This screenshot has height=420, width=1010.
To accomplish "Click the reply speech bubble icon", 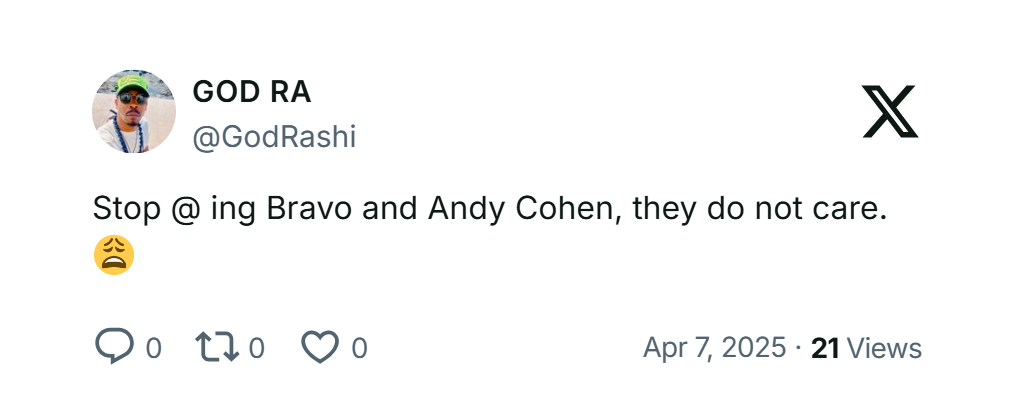I will pyautogui.click(x=114, y=346).
